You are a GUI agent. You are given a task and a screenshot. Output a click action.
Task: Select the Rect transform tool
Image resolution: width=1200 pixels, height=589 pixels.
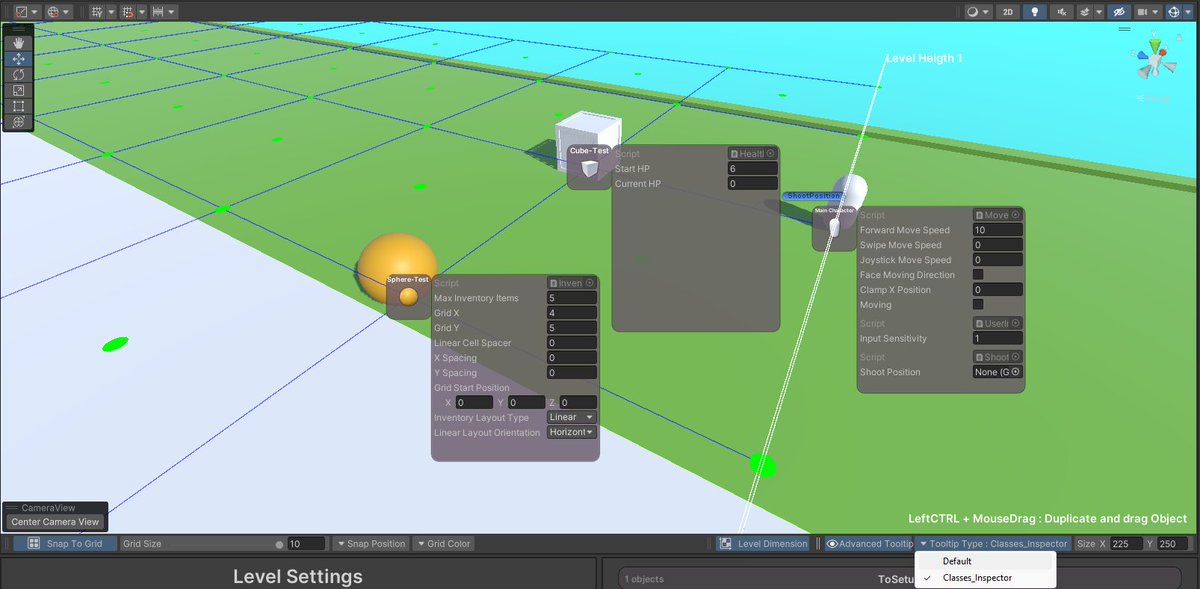click(19, 106)
